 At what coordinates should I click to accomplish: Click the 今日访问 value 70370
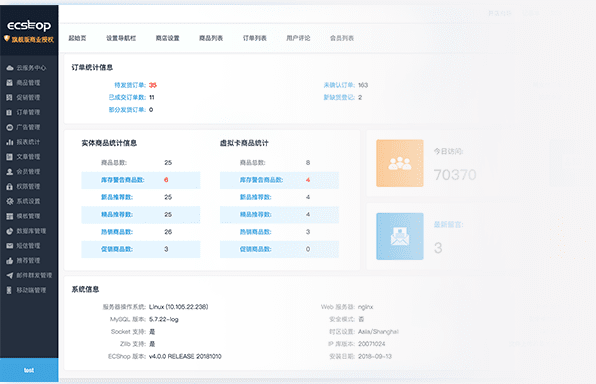[x=455, y=175]
